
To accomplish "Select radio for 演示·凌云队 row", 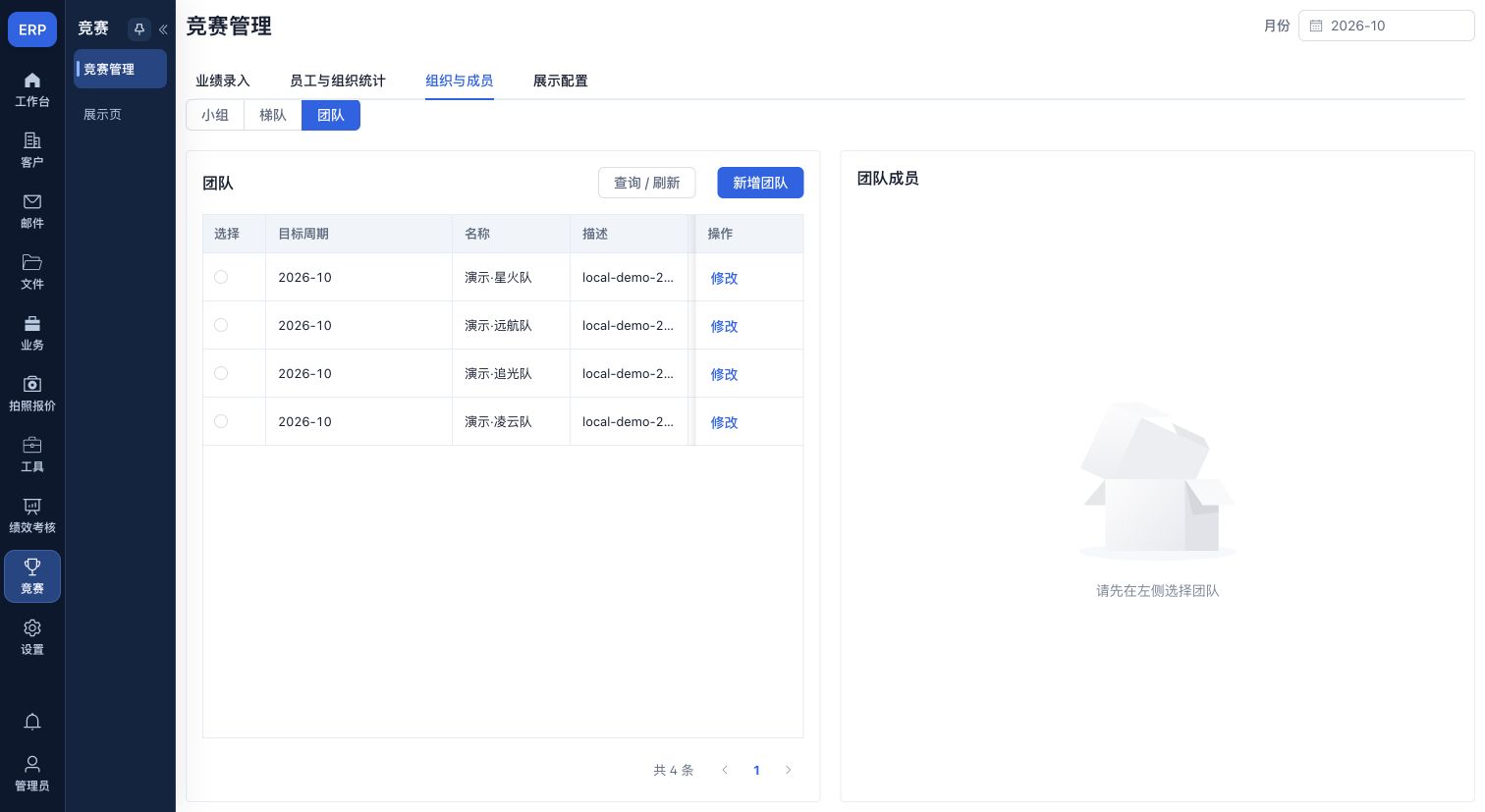I will [221, 421].
